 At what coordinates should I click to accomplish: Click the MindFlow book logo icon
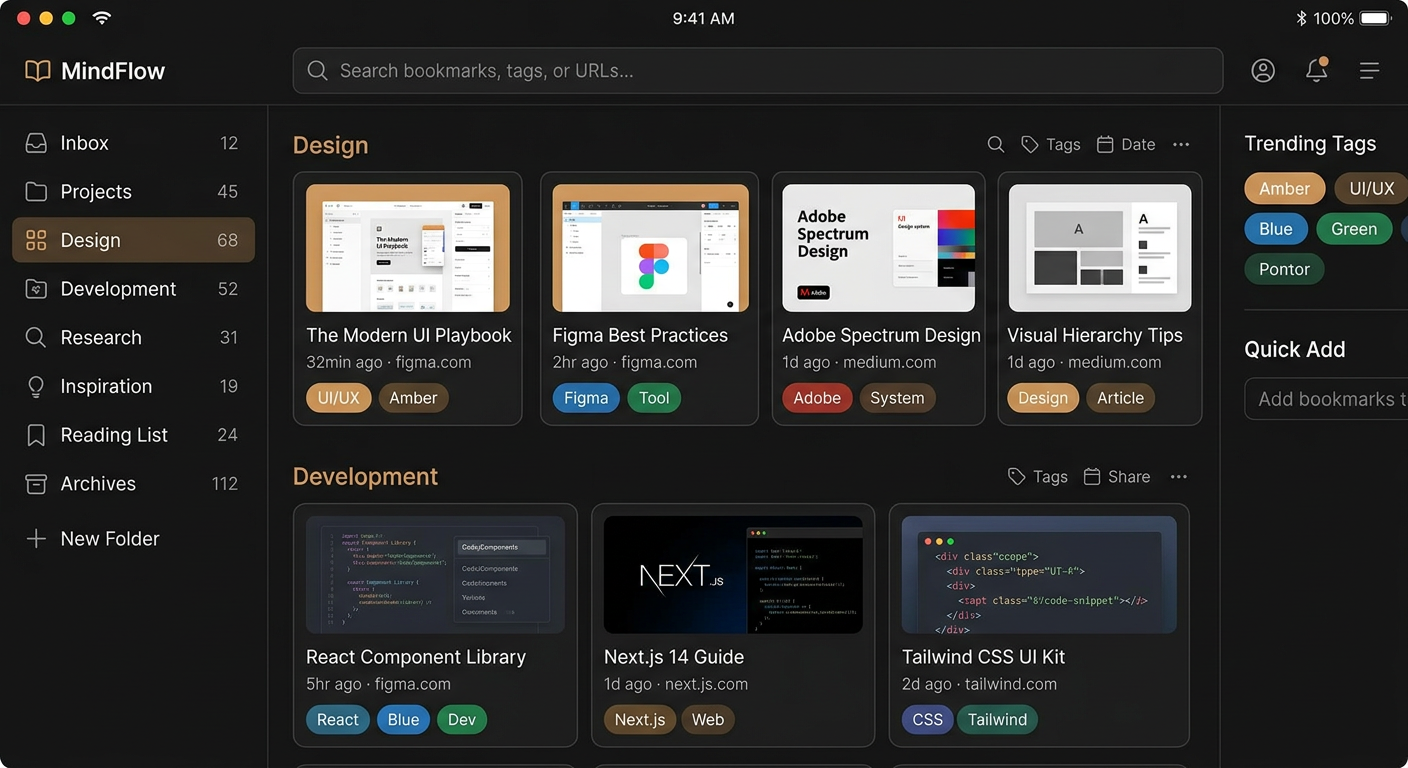point(38,71)
